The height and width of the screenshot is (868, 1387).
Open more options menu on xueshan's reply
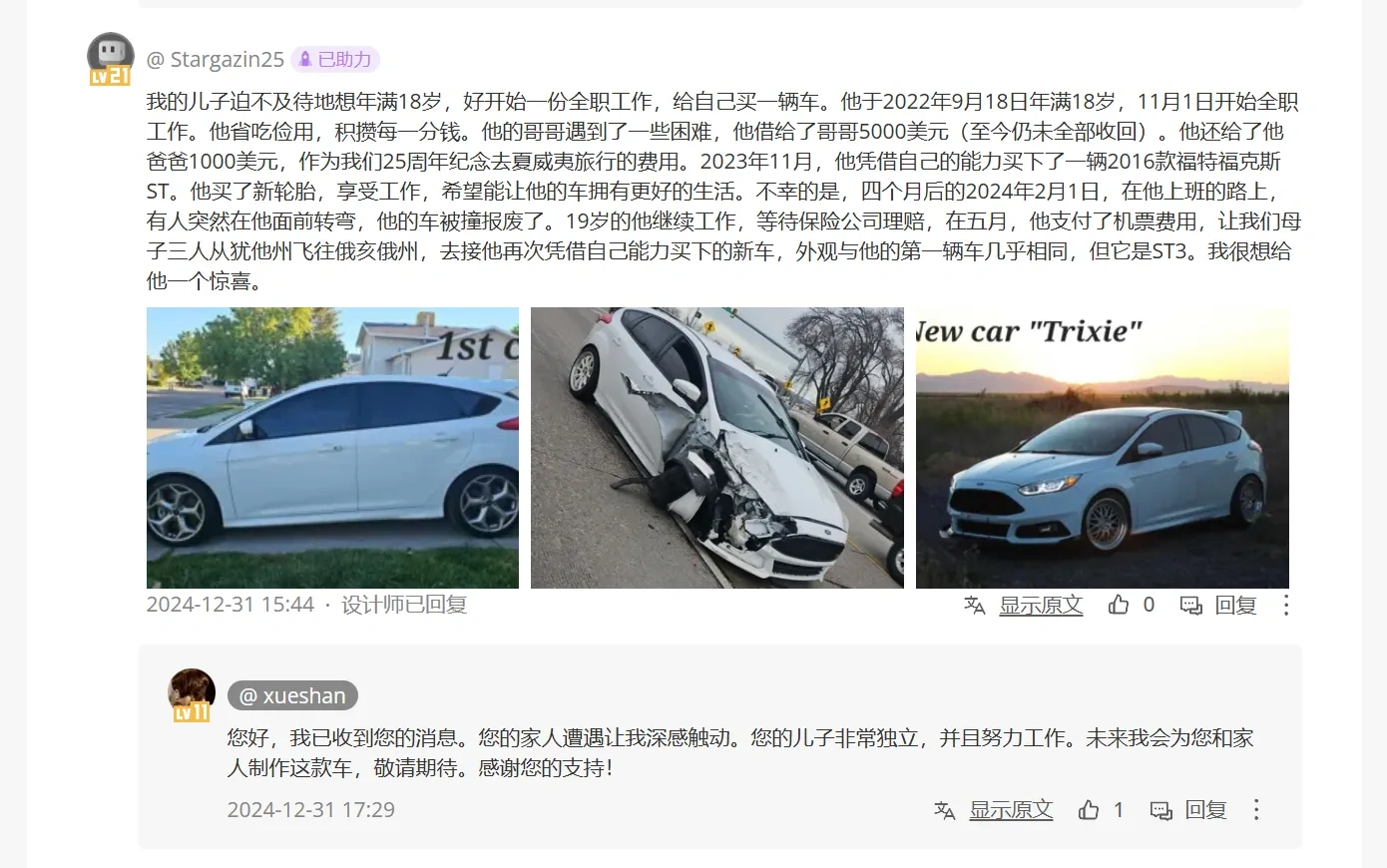pyautogui.click(x=1256, y=810)
